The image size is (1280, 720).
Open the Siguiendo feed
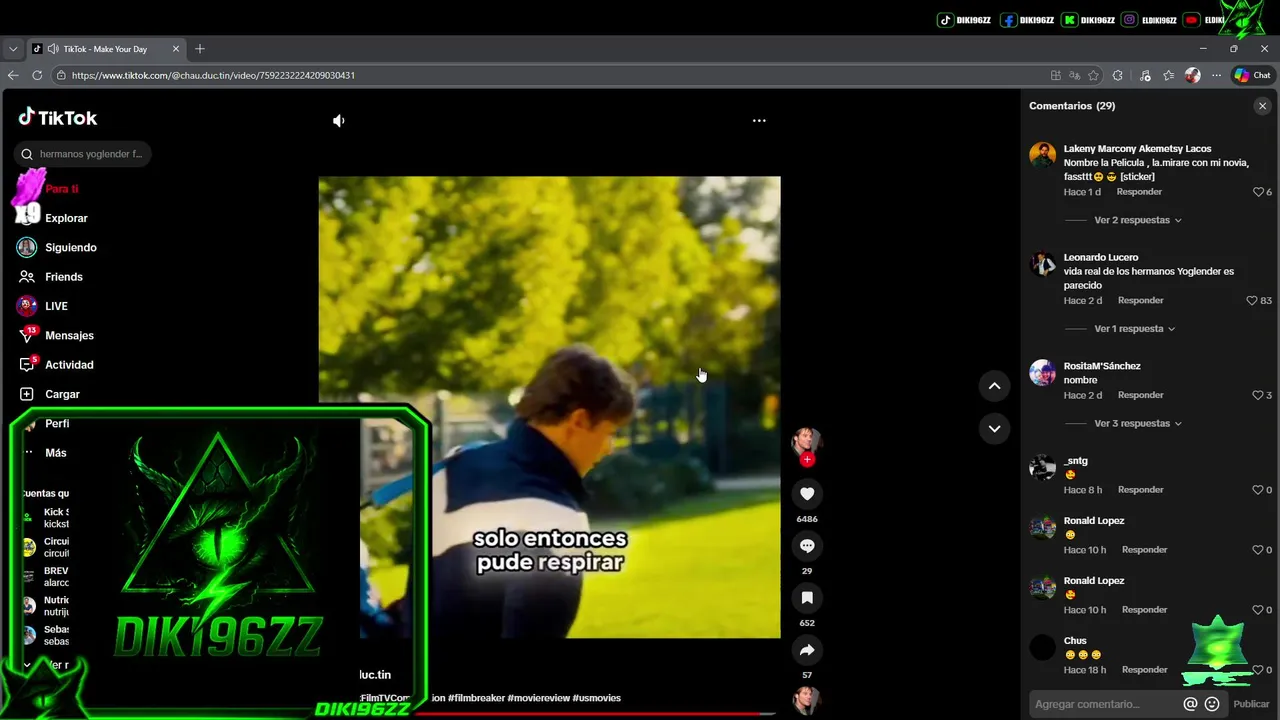70,247
